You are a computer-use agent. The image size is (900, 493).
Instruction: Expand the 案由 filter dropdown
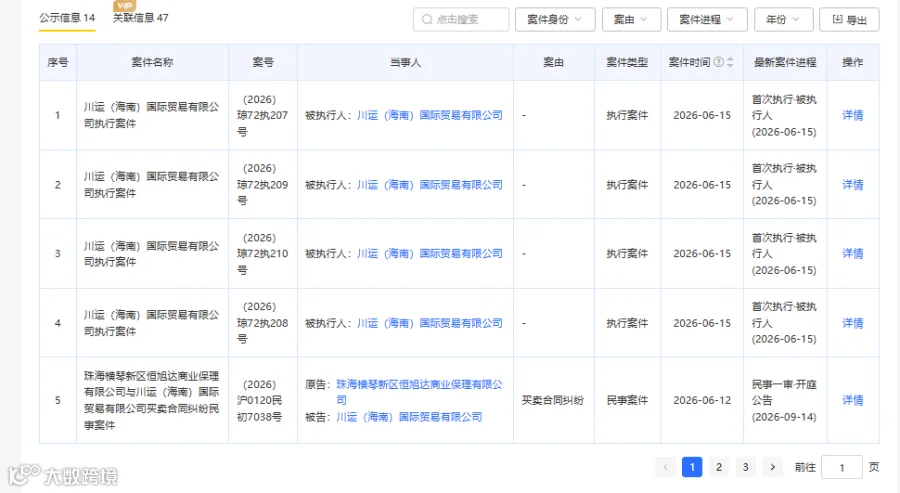[631, 20]
